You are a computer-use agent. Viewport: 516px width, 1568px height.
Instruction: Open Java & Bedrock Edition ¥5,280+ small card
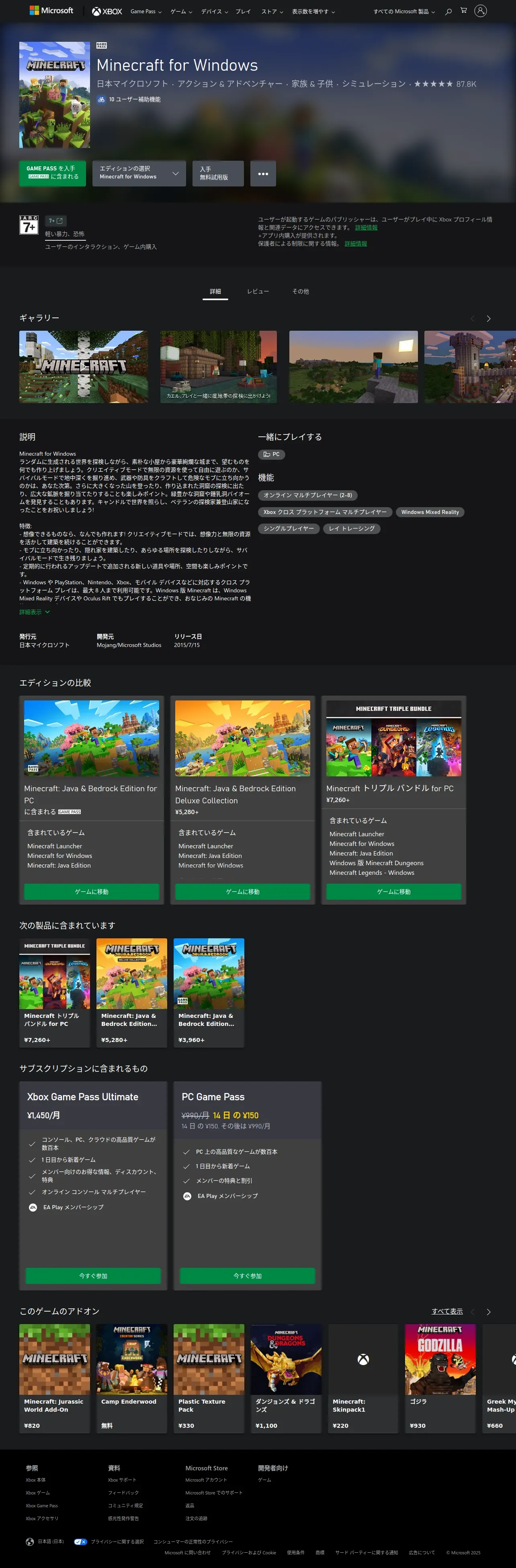point(132,992)
